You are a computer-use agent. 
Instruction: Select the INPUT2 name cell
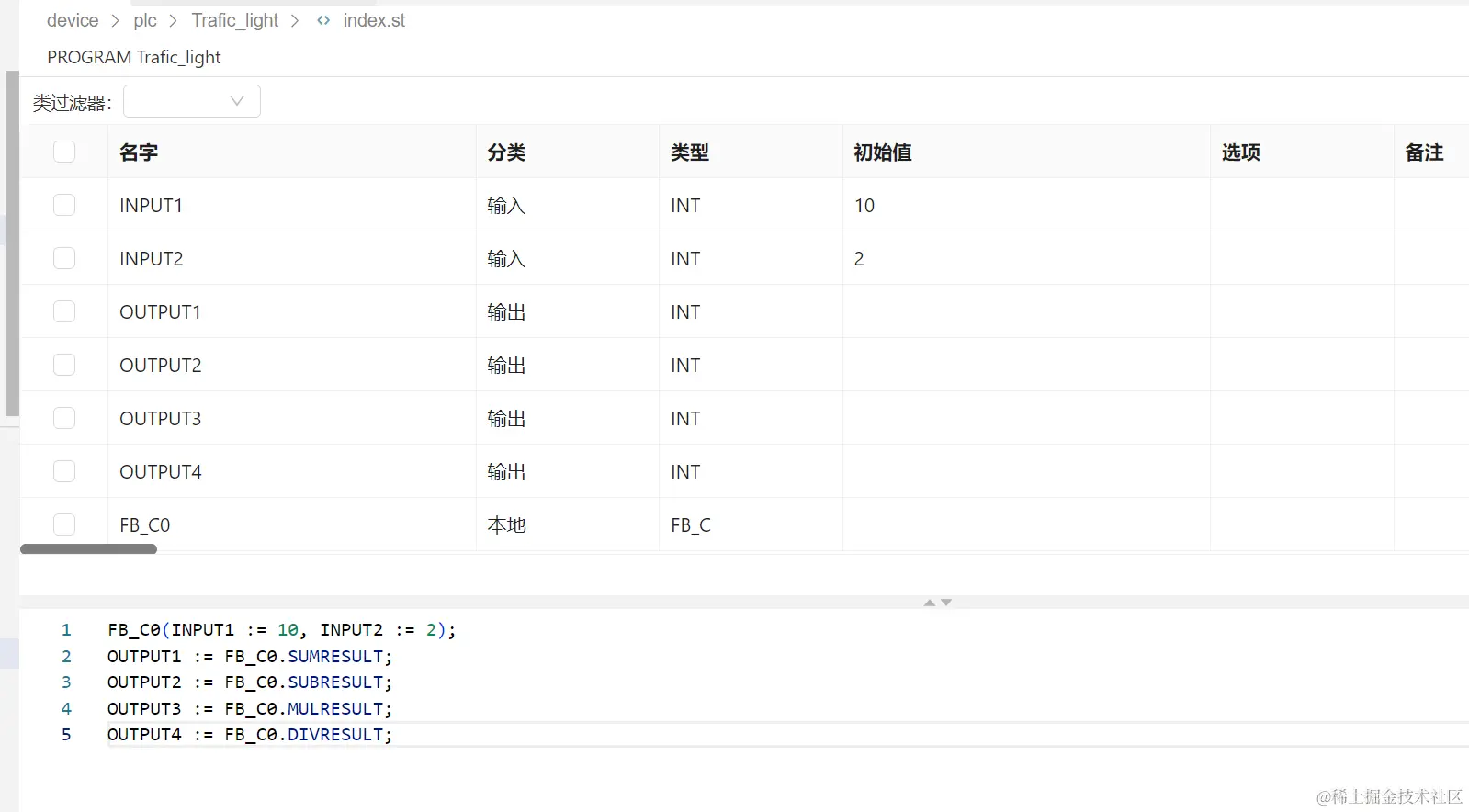click(292, 259)
